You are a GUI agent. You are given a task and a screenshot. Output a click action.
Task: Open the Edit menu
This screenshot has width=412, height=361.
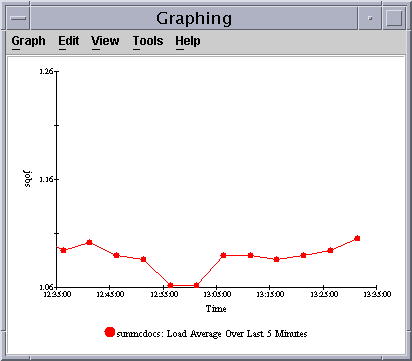pyautogui.click(x=69, y=41)
